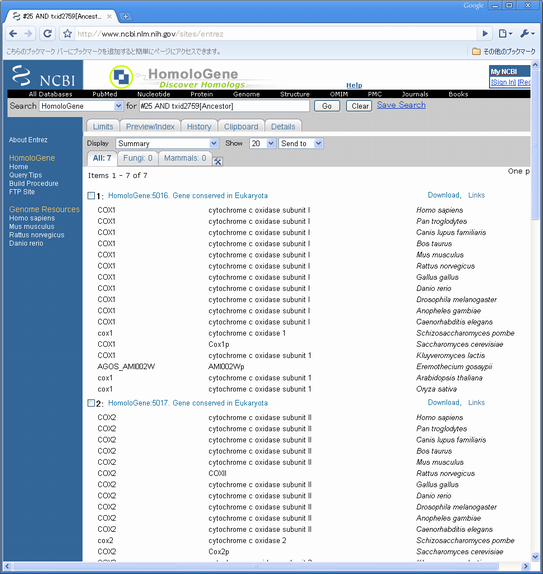Open Build Procedure in sidebar

tap(34, 183)
